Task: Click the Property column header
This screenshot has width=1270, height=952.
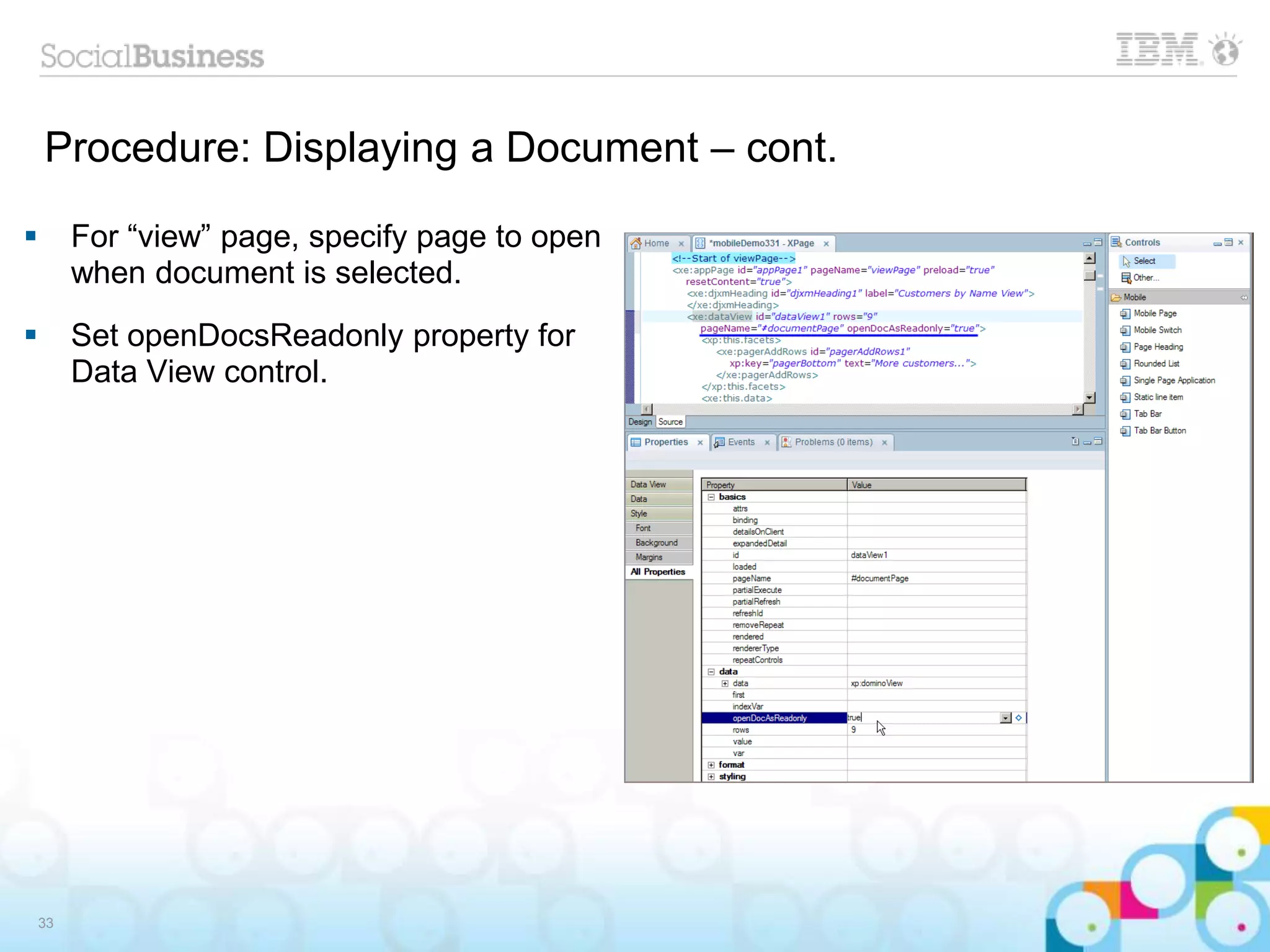Action: [774, 485]
